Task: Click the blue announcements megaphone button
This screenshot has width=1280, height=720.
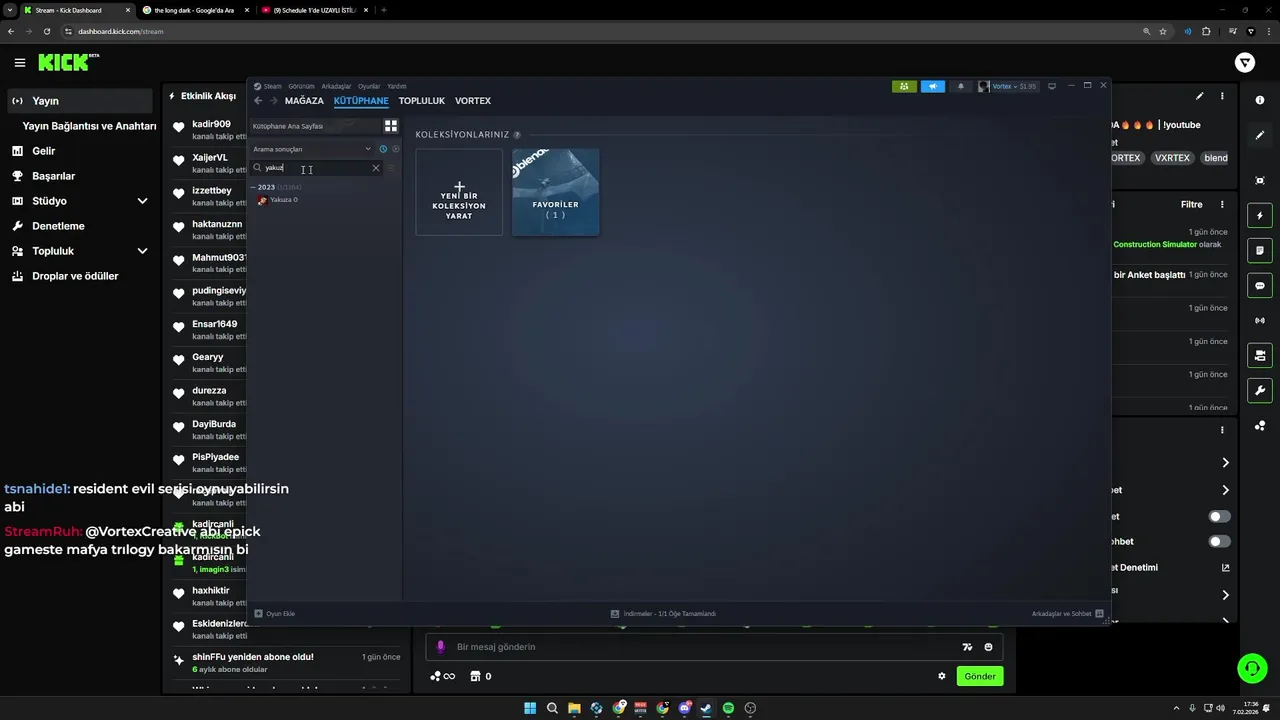Action: tap(932, 86)
